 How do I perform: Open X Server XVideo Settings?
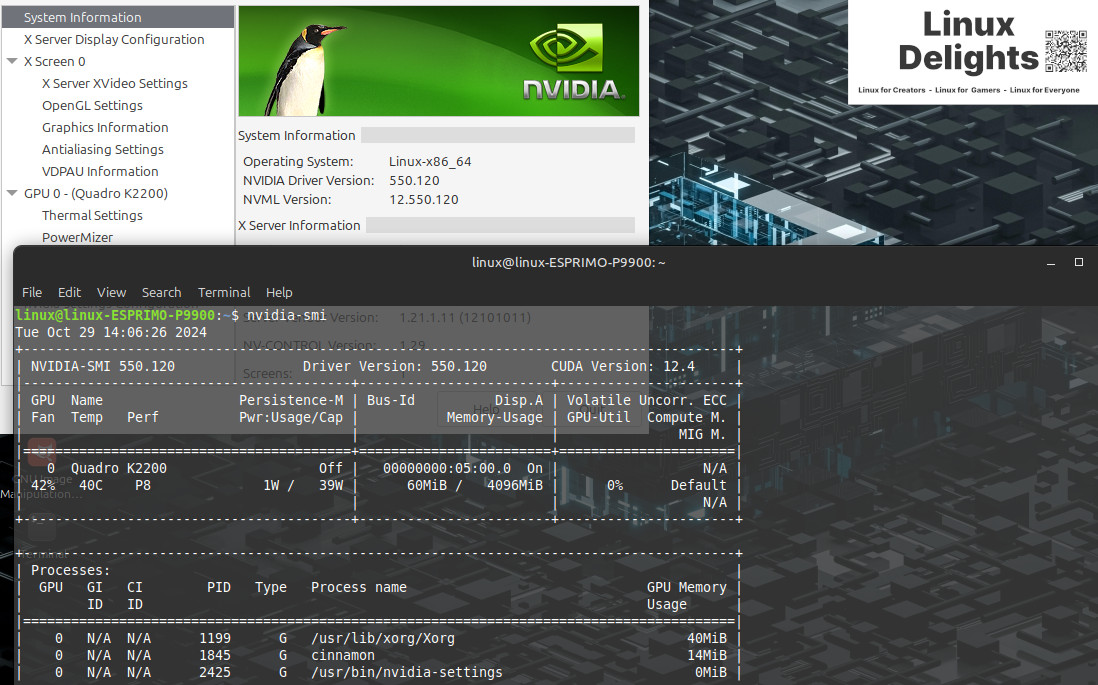[x=113, y=83]
